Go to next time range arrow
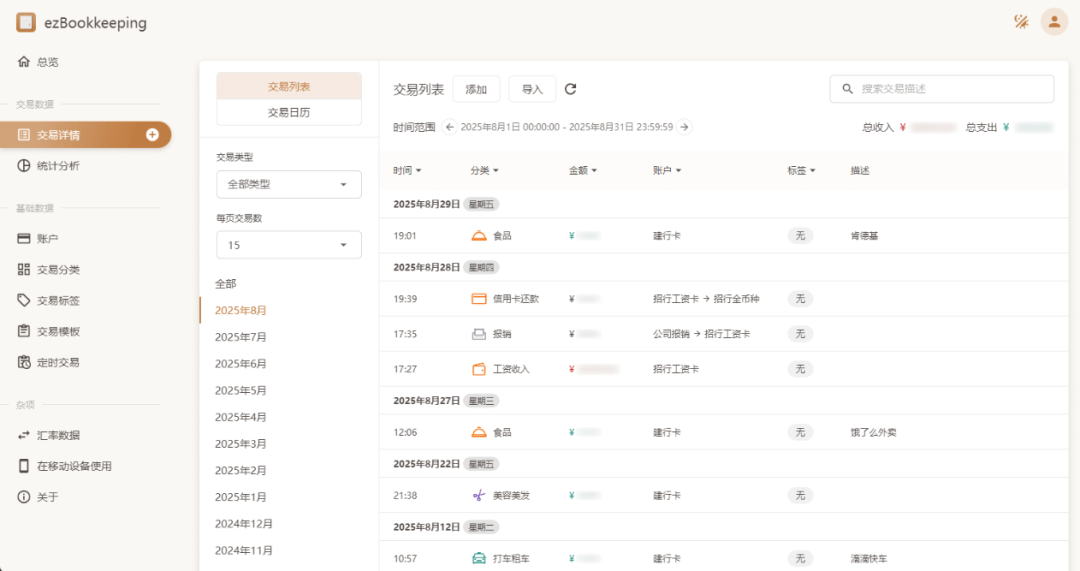The image size is (1080, 571). [684, 127]
